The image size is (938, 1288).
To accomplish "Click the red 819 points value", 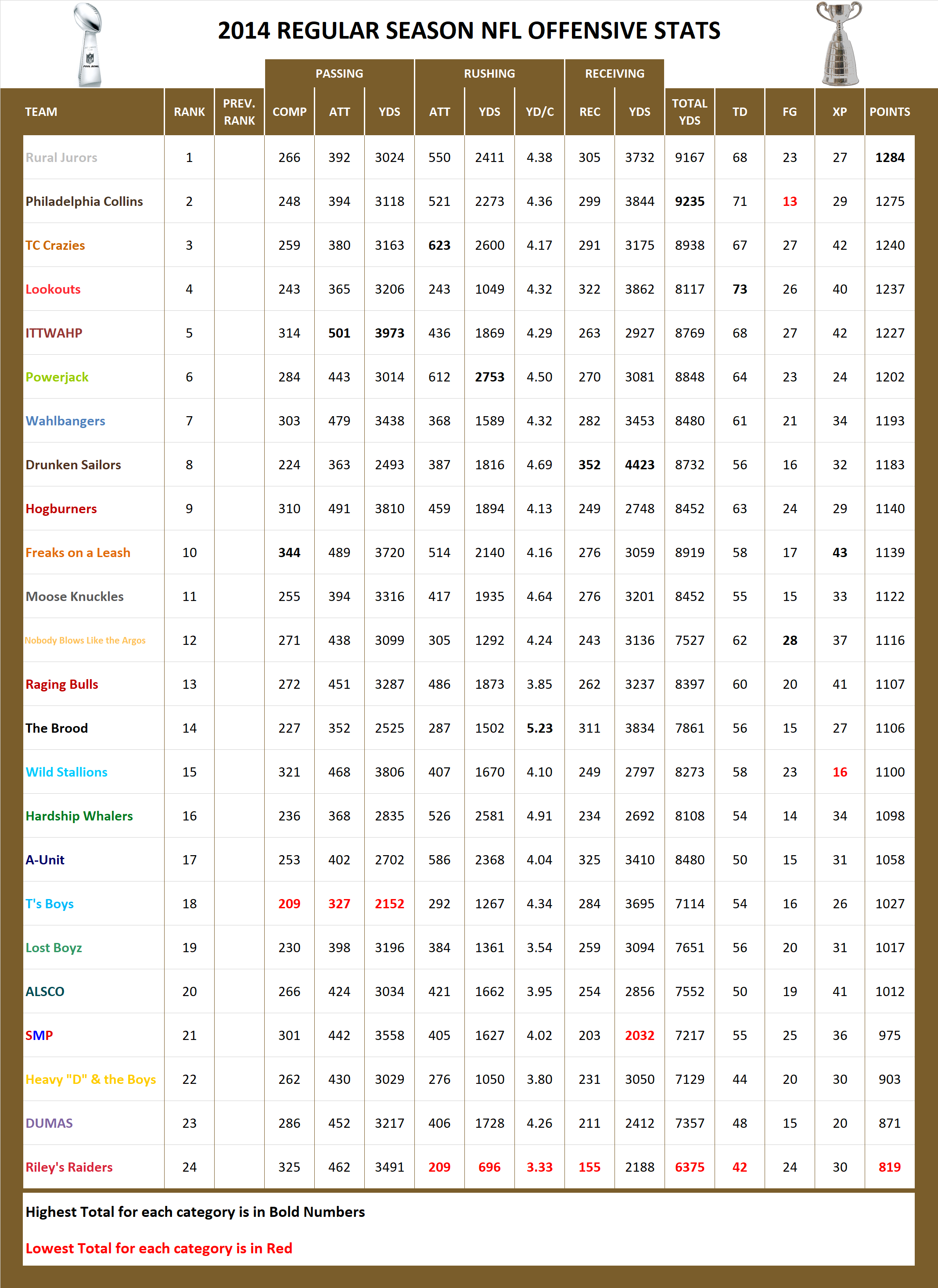I will pos(889,1167).
